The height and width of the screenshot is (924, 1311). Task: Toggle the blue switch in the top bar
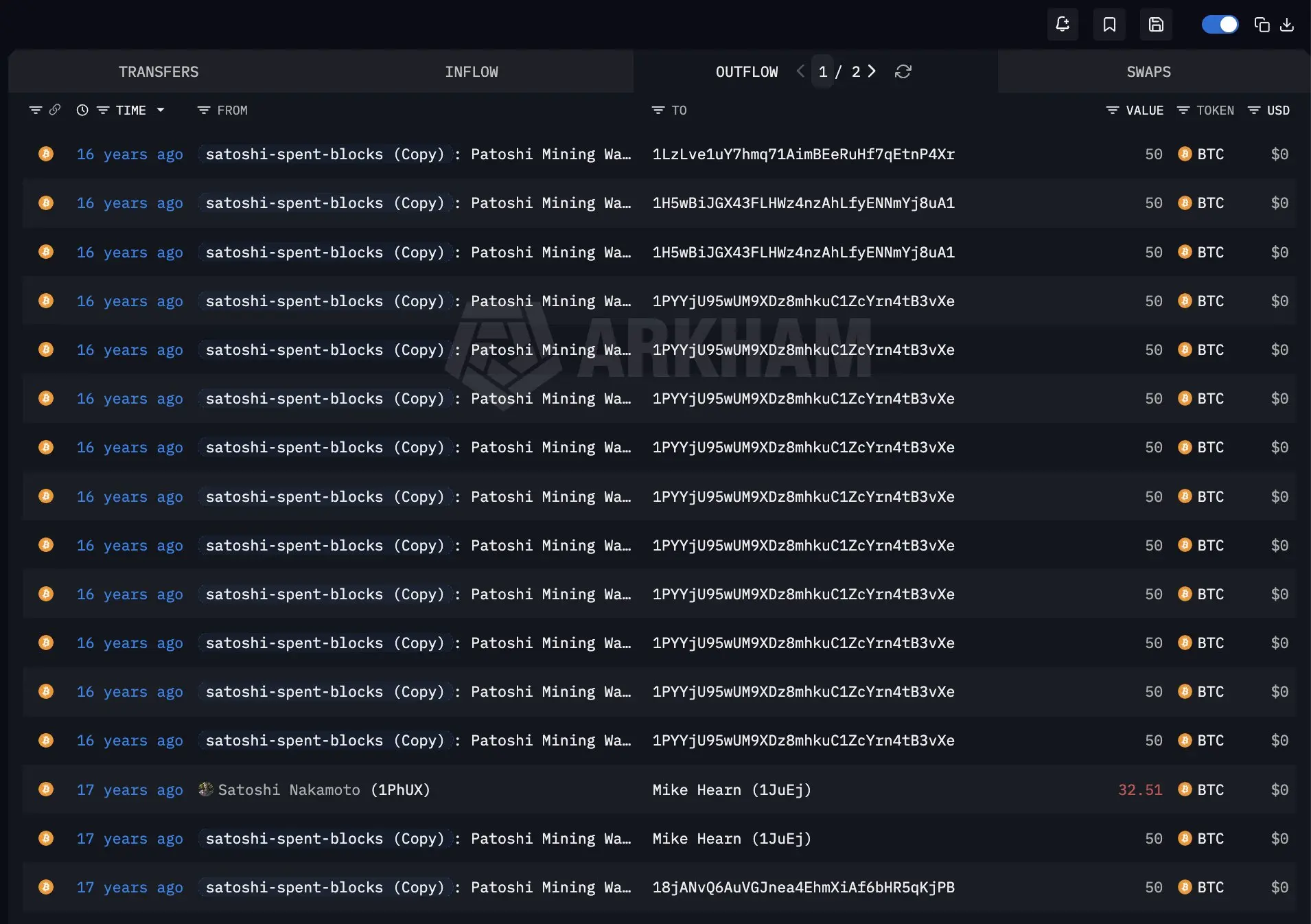(1220, 25)
